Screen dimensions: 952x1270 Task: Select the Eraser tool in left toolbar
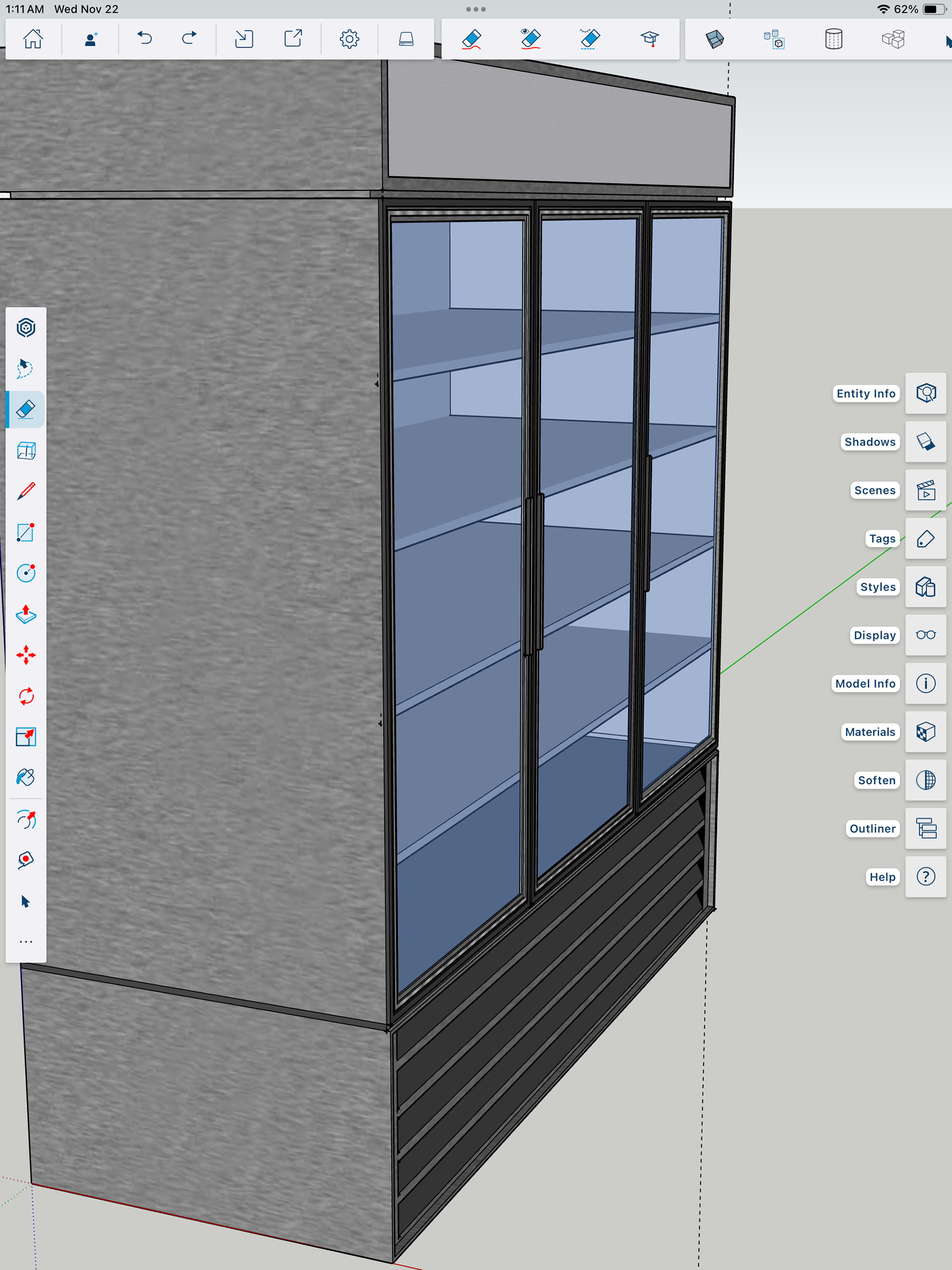point(26,409)
